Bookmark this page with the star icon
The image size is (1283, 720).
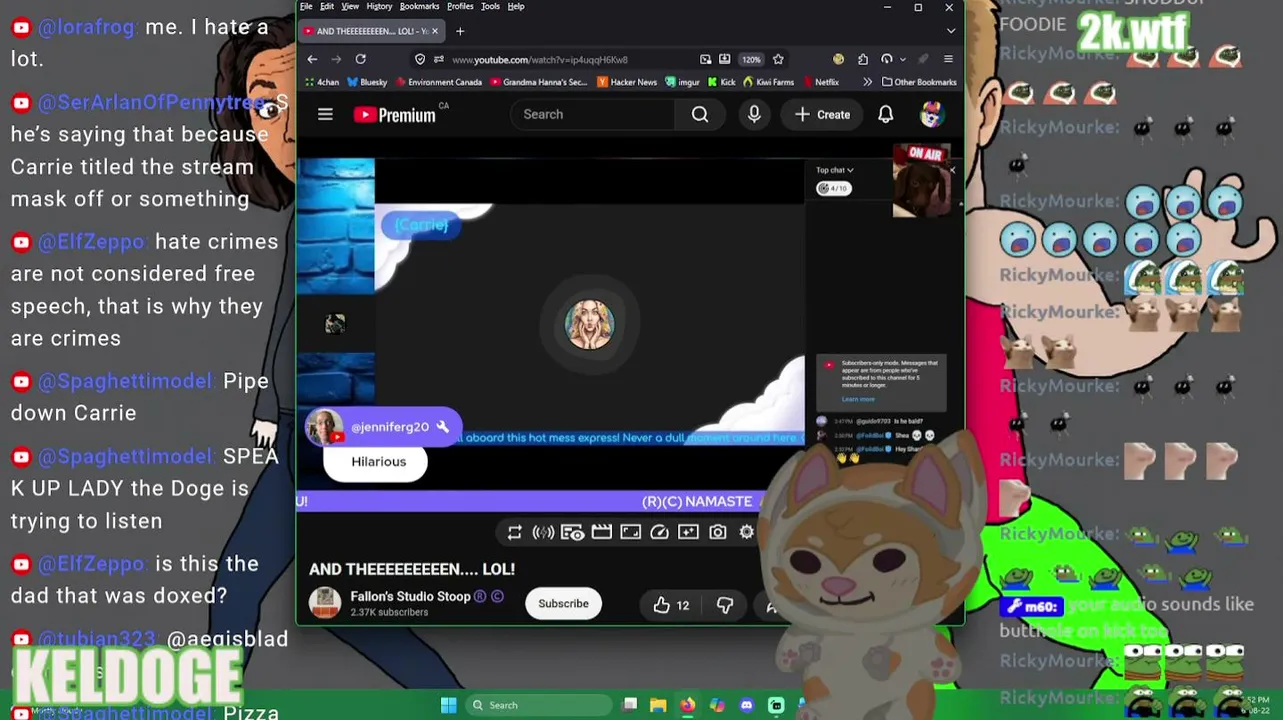click(778, 59)
